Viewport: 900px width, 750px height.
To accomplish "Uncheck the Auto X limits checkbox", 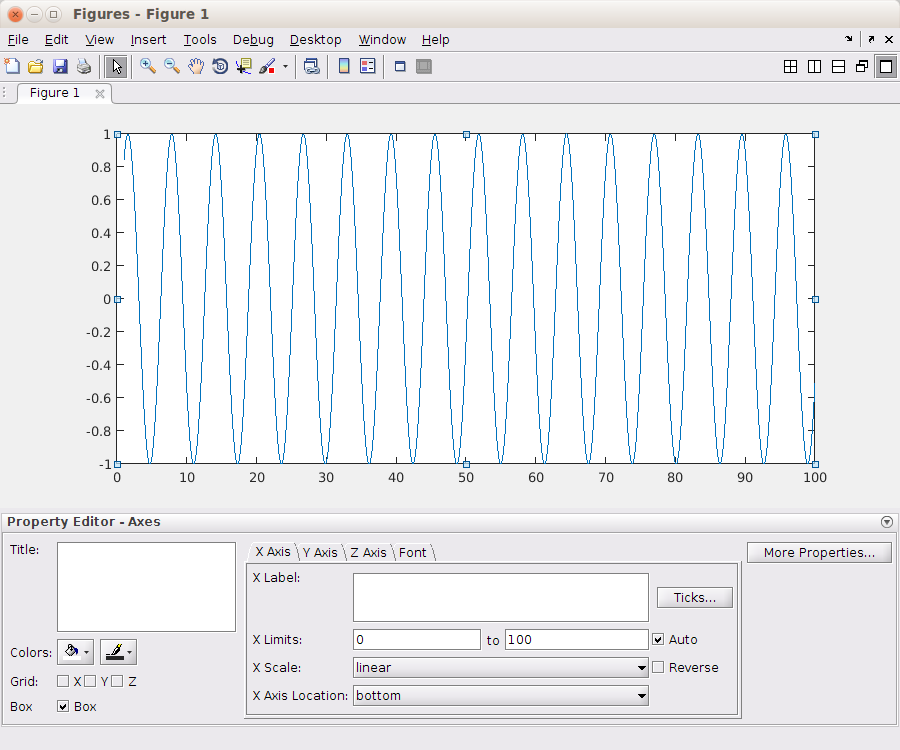I will point(658,639).
